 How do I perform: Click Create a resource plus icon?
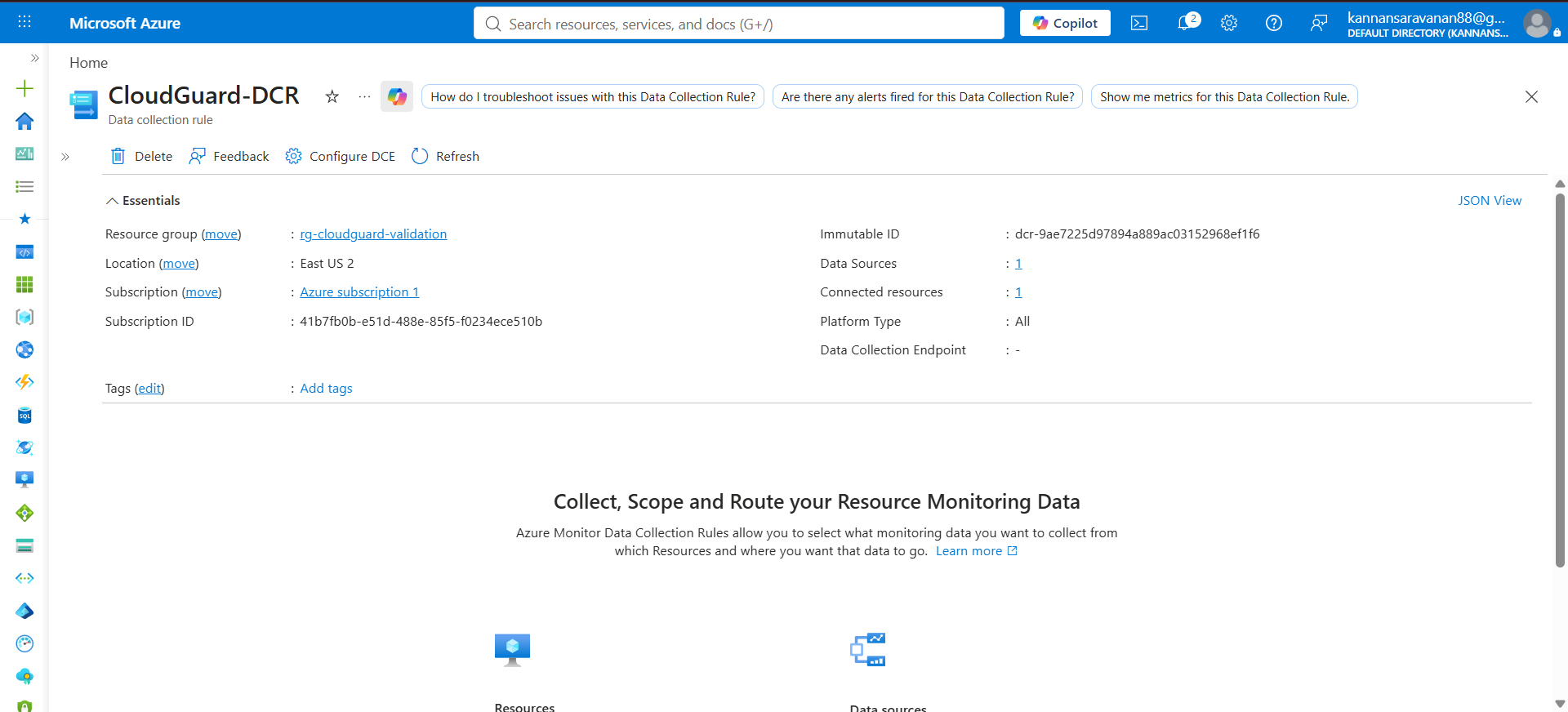pyautogui.click(x=24, y=88)
